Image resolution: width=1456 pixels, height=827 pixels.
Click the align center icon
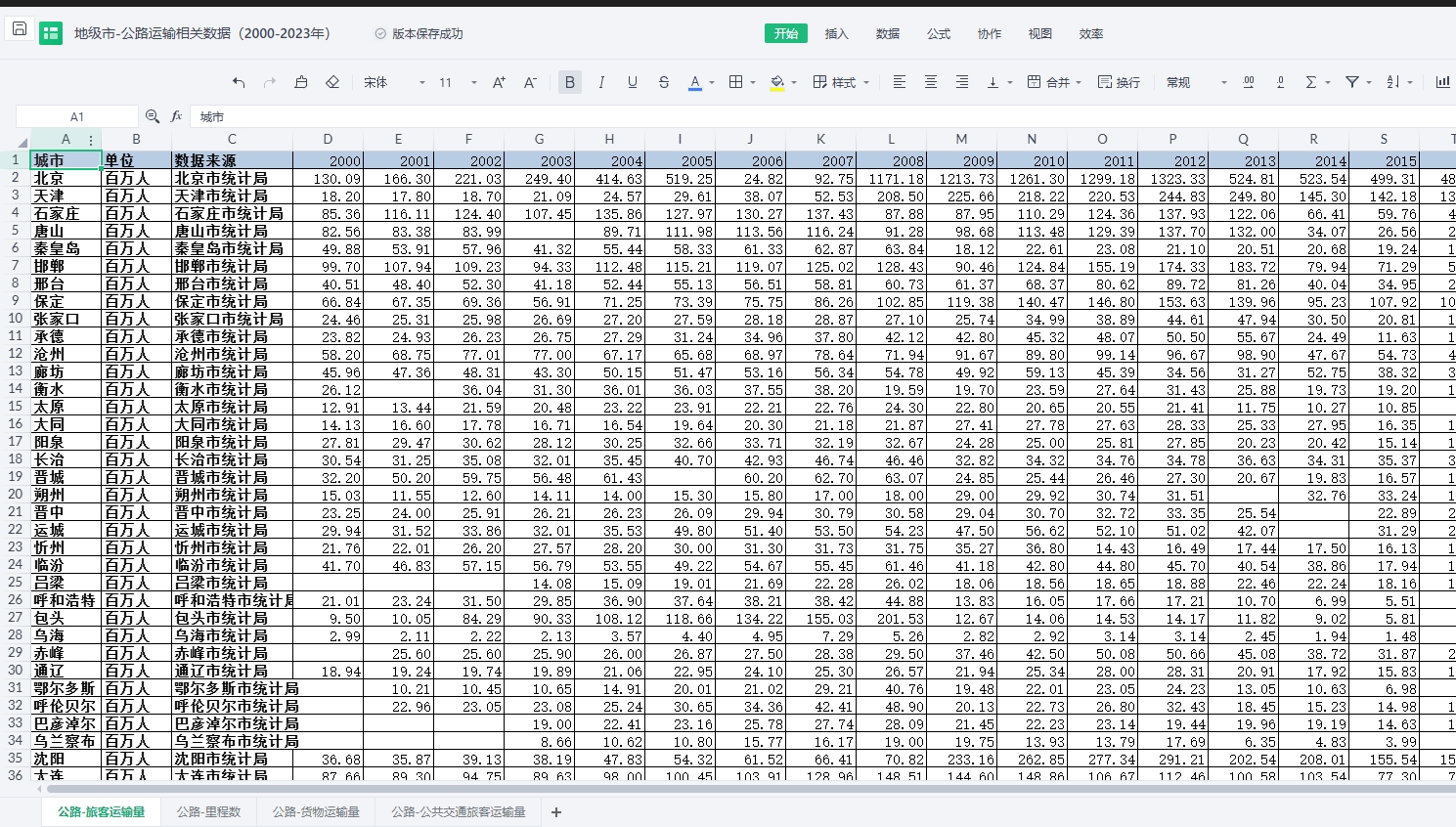(x=931, y=82)
